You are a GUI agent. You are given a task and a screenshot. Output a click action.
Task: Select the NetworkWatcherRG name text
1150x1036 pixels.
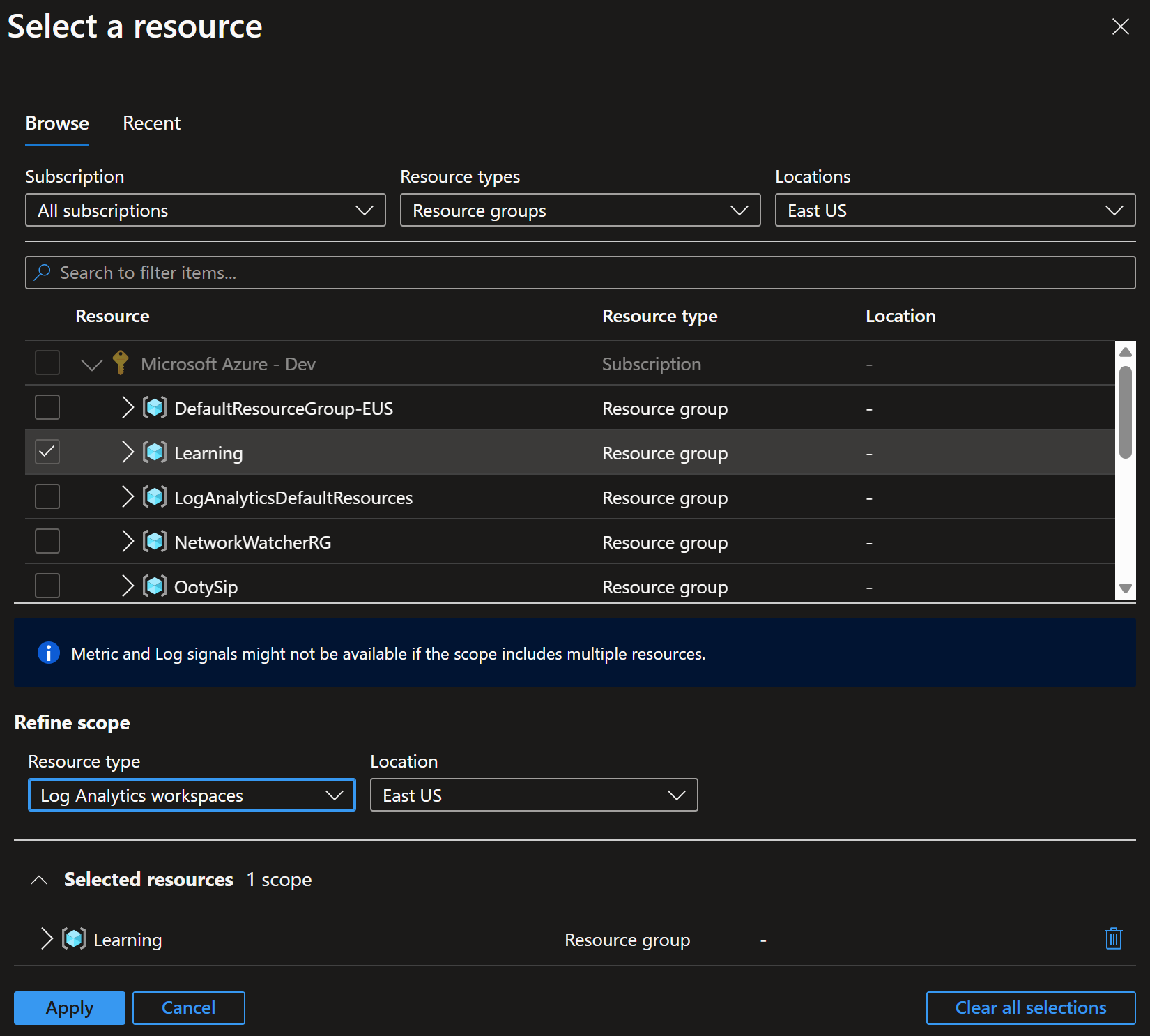coord(253,542)
